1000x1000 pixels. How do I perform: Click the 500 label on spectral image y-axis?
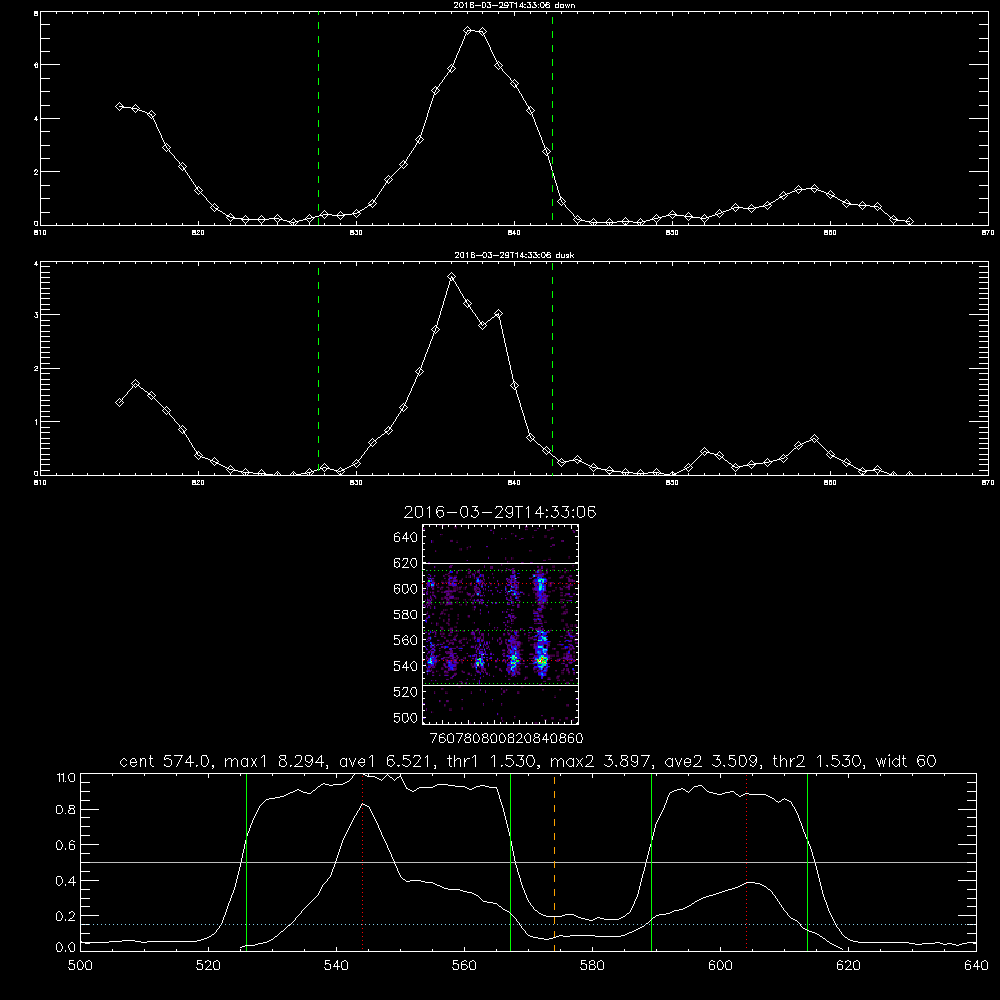406,717
